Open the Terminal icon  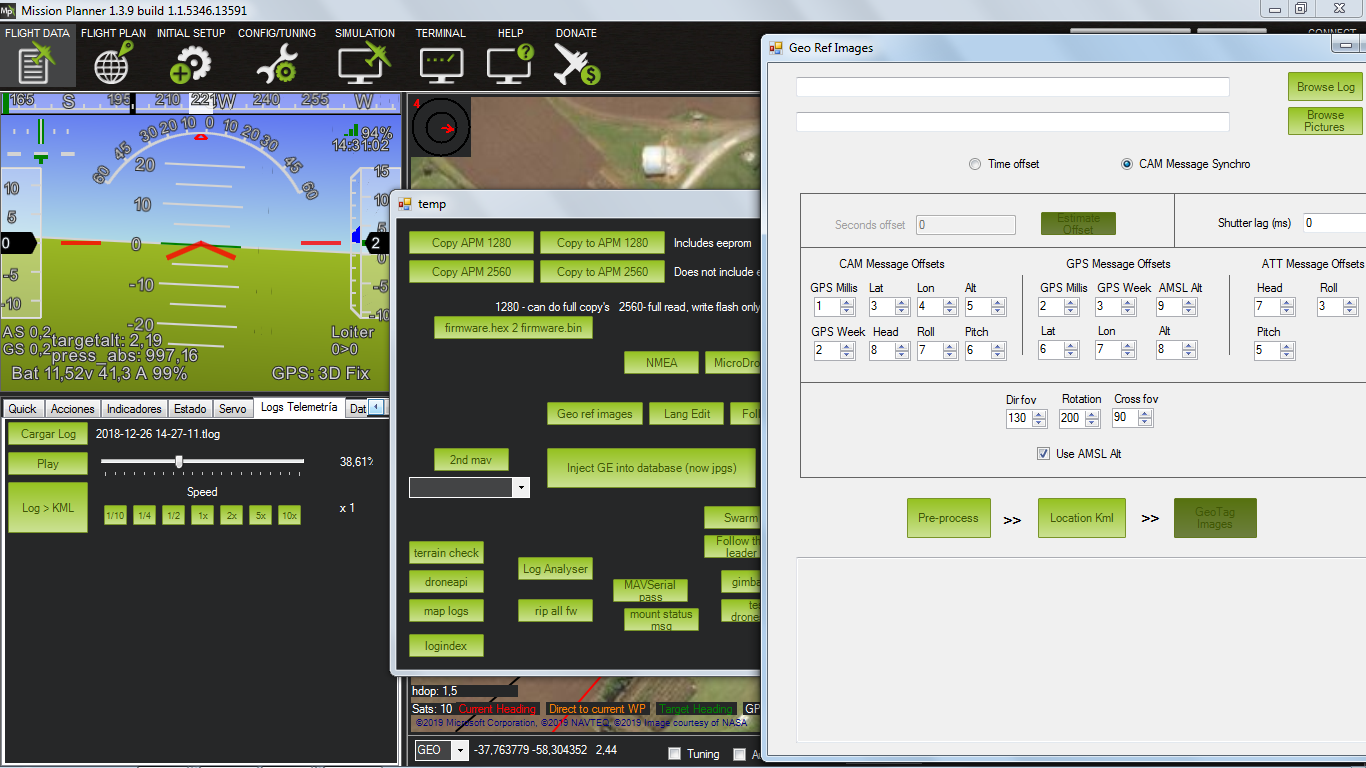[x=440, y=64]
